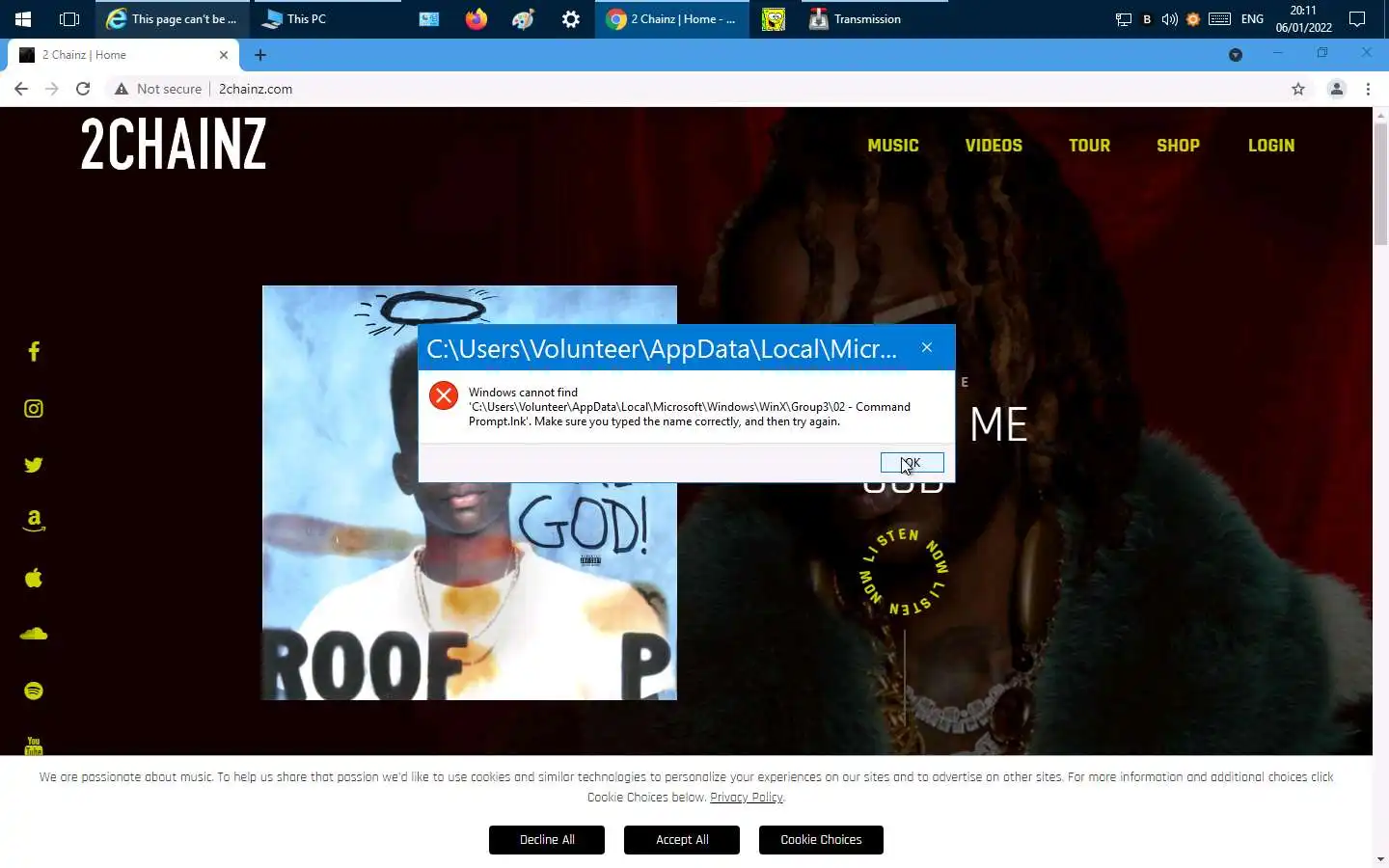This screenshot has height=868, width=1389.
Task: Open the Amazon icon in the sidebar
Action: [x=34, y=521]
